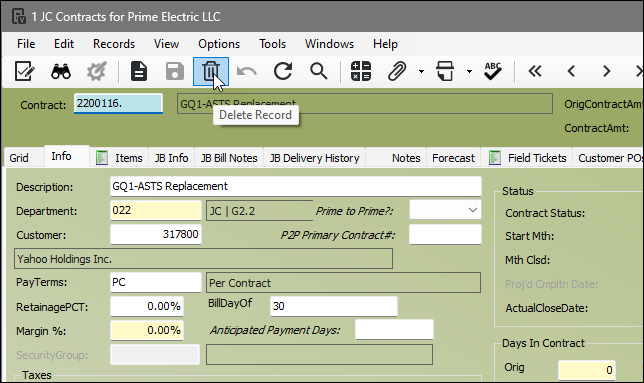Click the P2P Primary Contract# field
The height and width of the screenshot is (383, 644).
445,235
